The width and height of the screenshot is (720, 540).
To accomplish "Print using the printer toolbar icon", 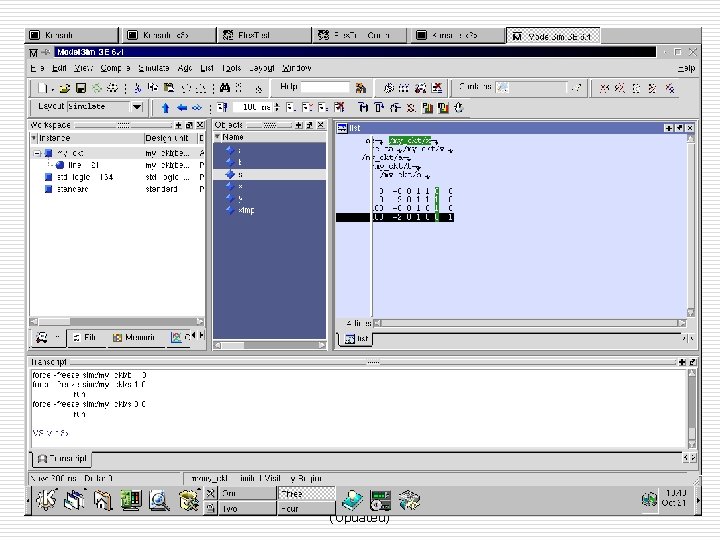I will click(112, 88).
